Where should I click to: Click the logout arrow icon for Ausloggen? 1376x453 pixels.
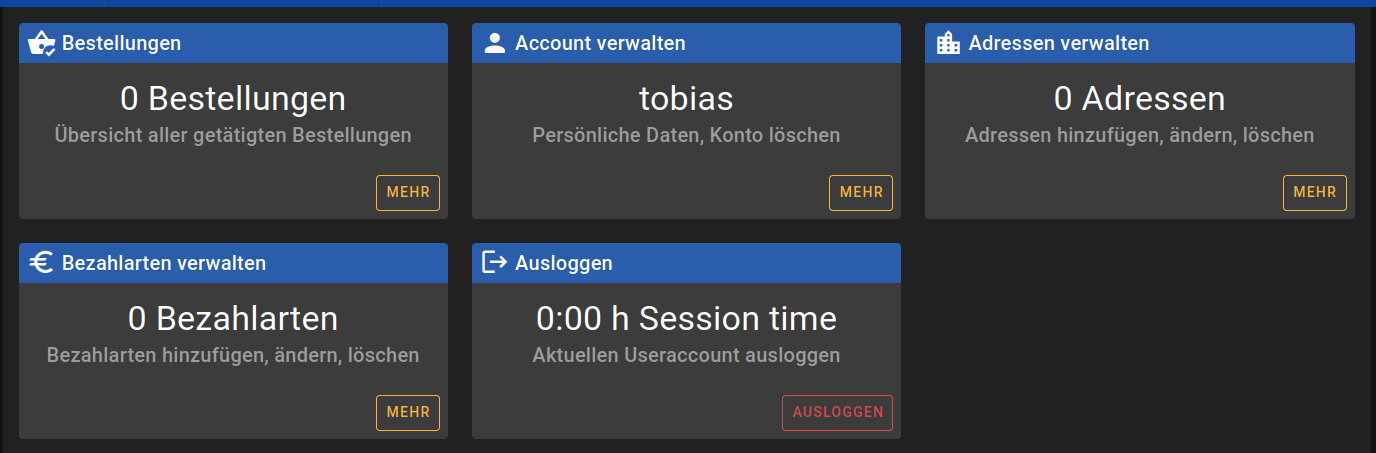494,263
